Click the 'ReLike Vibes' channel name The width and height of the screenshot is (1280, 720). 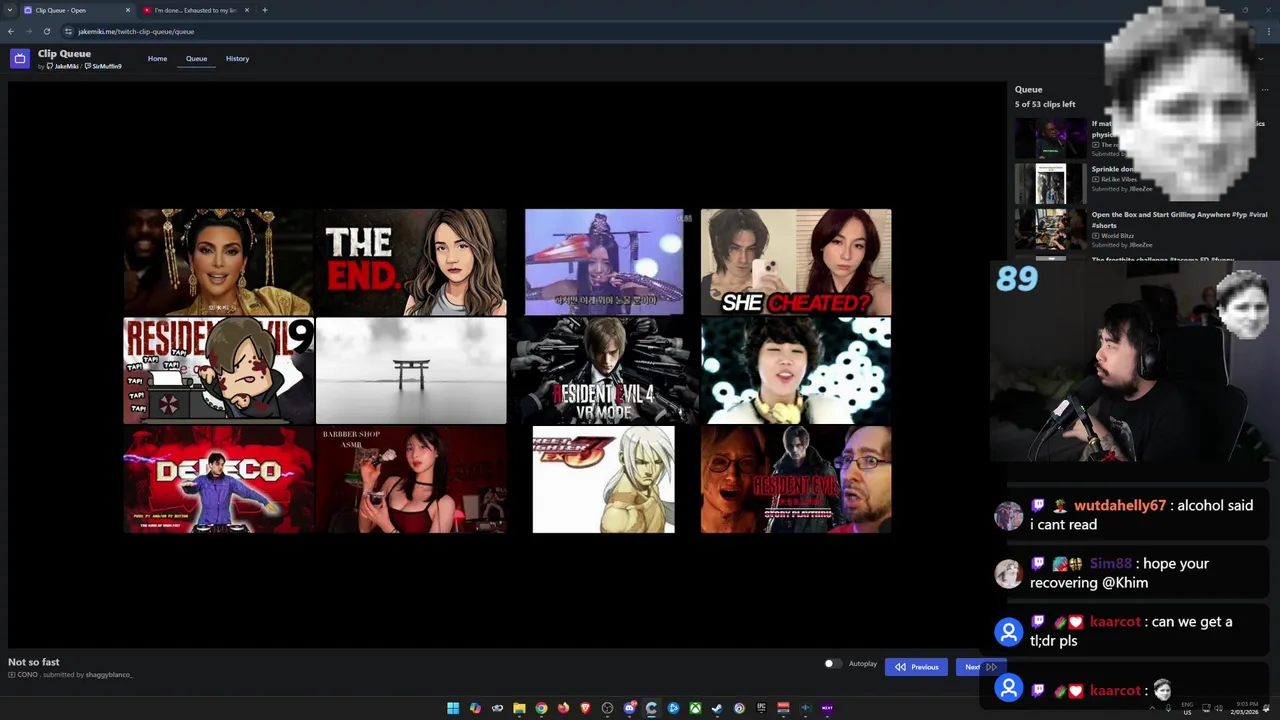pos(1119,179)
